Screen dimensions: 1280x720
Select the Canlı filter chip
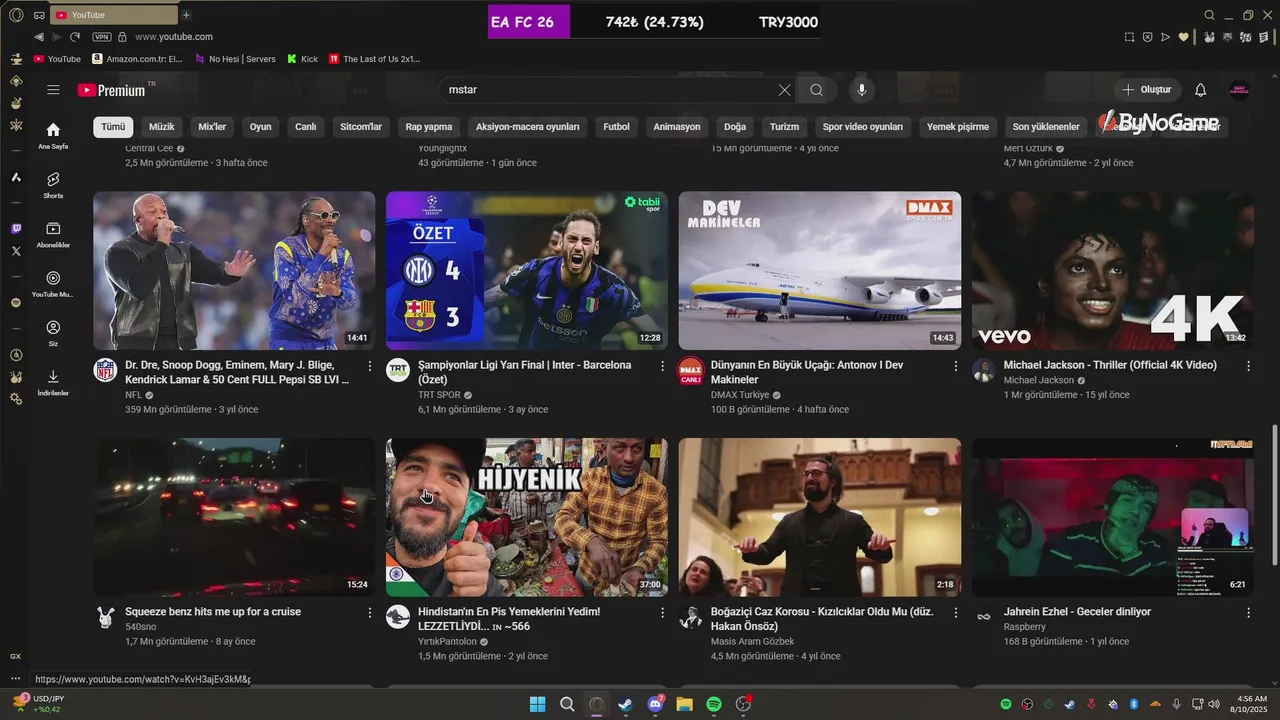305,127
